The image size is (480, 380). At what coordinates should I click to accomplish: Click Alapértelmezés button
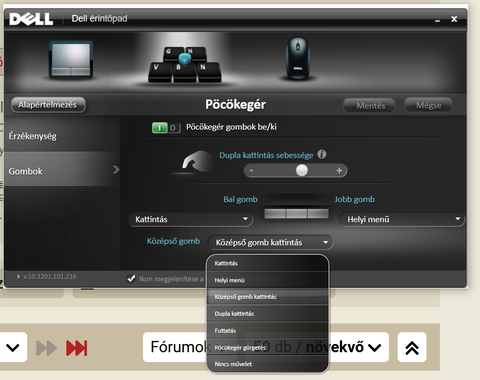coord(48,105)
